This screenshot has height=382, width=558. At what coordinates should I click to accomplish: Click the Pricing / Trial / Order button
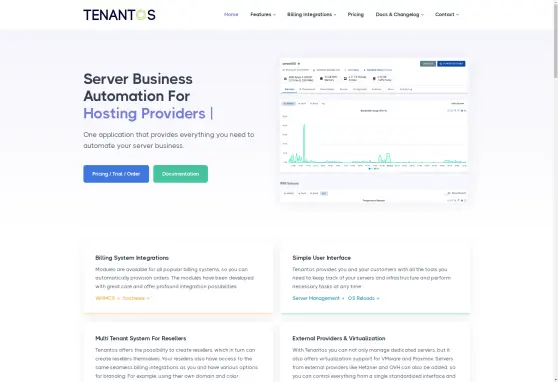tap(116, 174)
